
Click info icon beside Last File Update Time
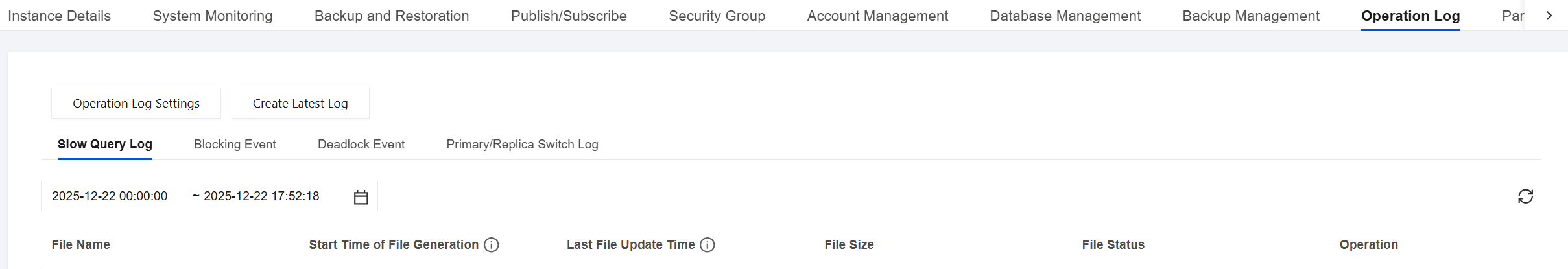tap(707, 245)
